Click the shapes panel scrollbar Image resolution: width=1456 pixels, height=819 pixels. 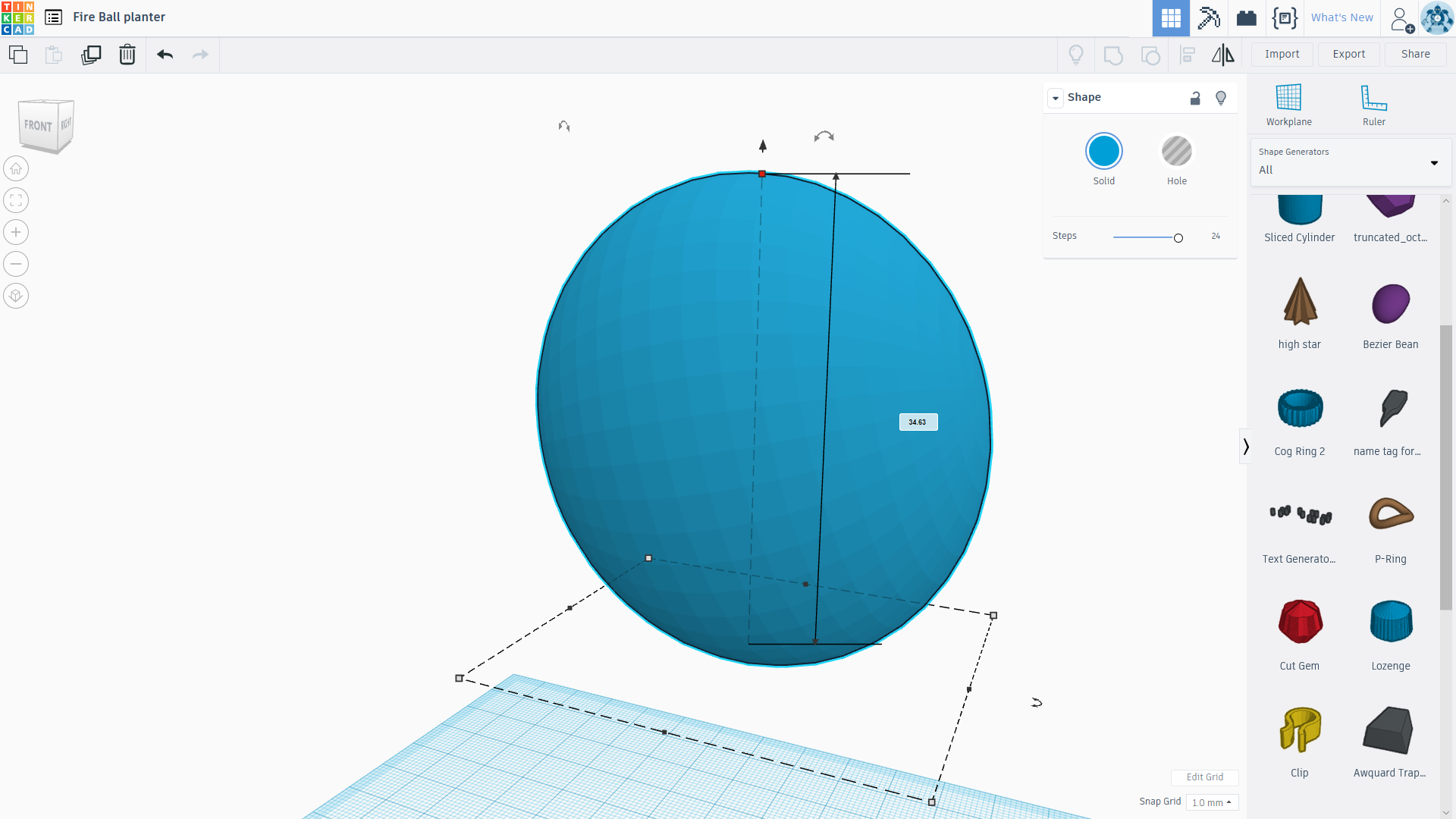1445,467
